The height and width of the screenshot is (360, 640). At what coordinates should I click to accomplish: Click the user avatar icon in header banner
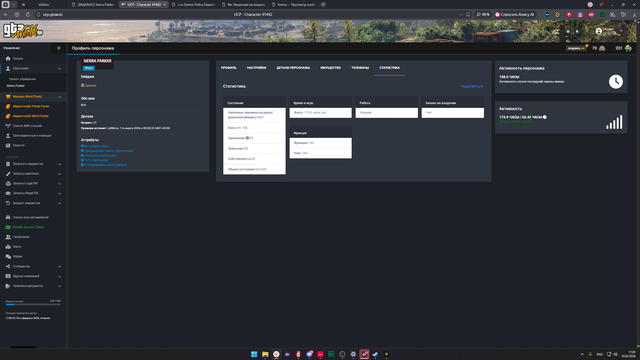(x=598, y=31)
